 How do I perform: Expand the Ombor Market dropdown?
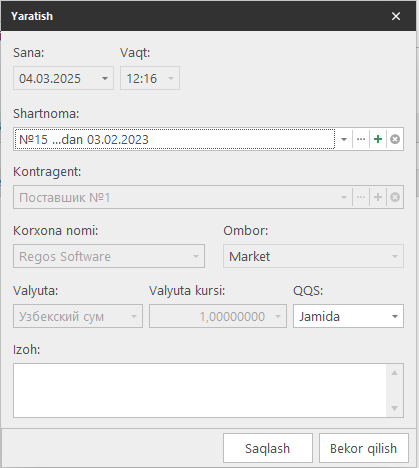395,256
